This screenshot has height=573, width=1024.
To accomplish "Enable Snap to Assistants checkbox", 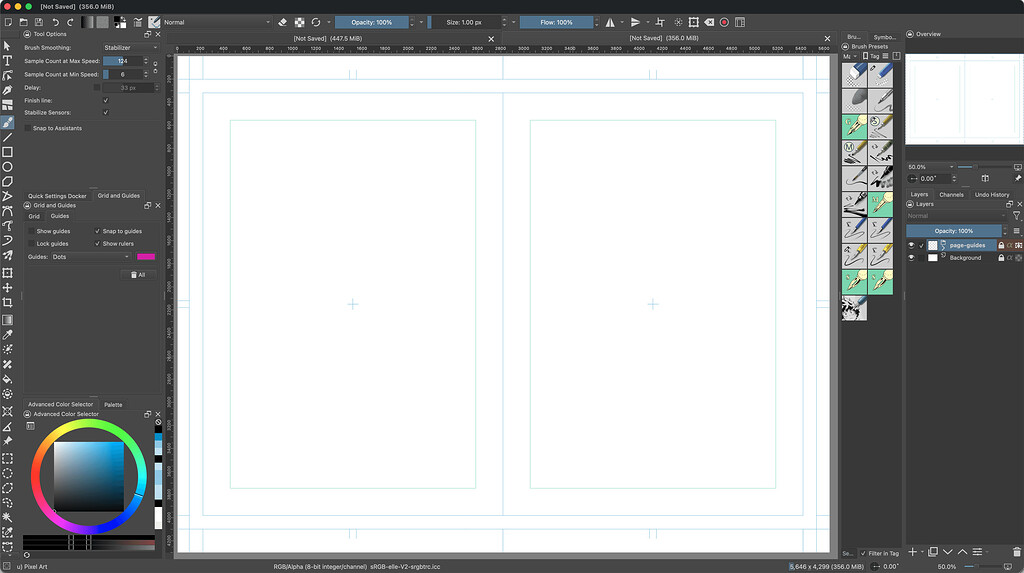I will [x=27, y=128].
